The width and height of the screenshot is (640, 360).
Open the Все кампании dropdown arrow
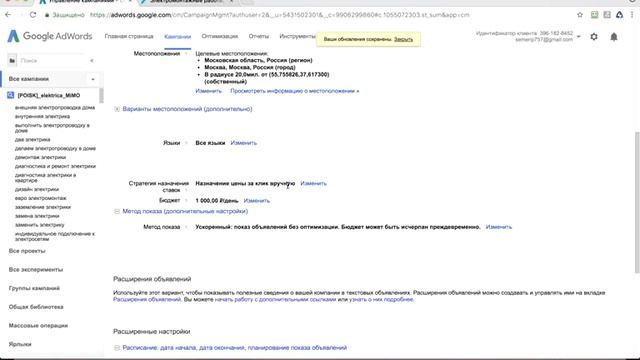93,79
